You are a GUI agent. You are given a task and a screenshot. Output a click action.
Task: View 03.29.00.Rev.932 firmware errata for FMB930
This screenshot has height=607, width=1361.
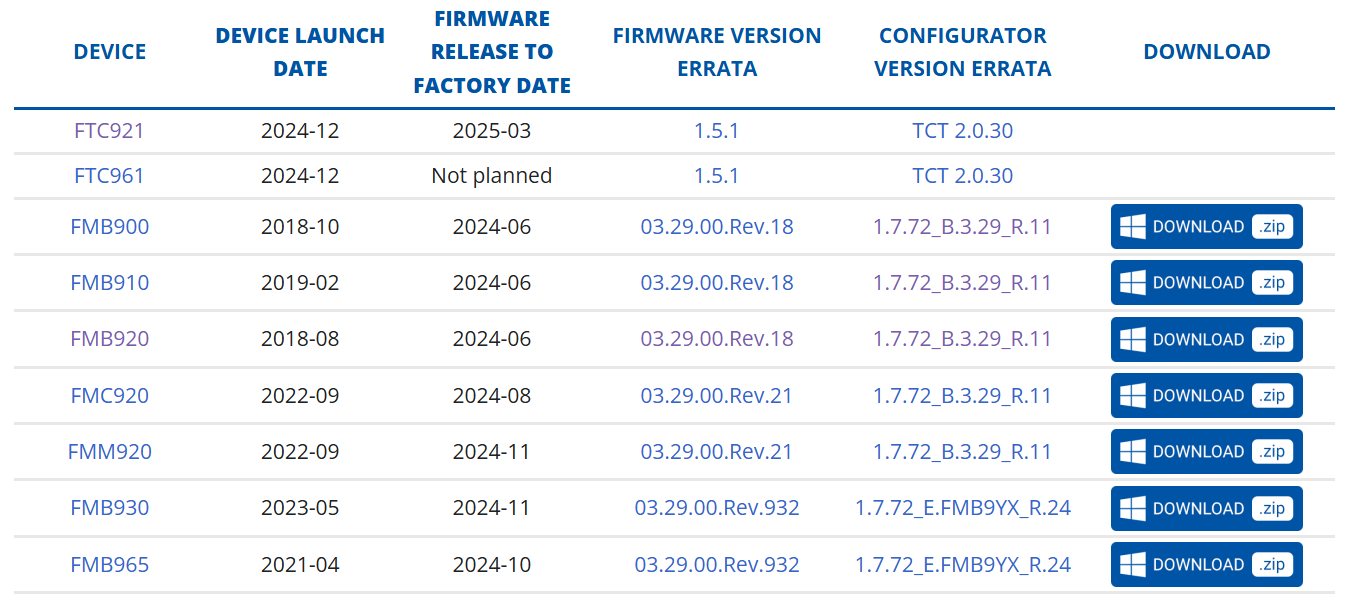[717, 508]
